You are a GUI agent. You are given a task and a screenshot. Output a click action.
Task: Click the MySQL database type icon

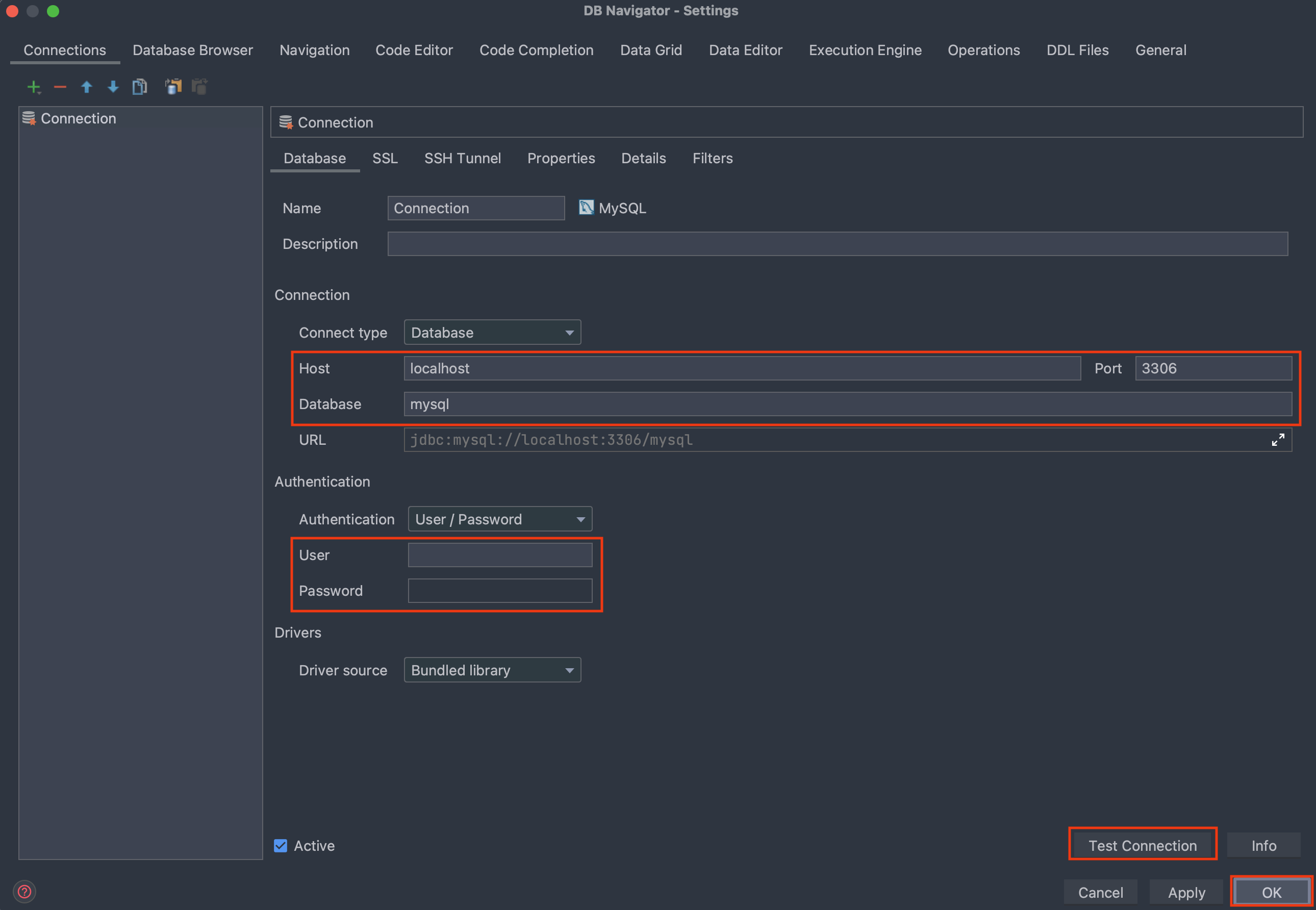[x=586, y=208]
